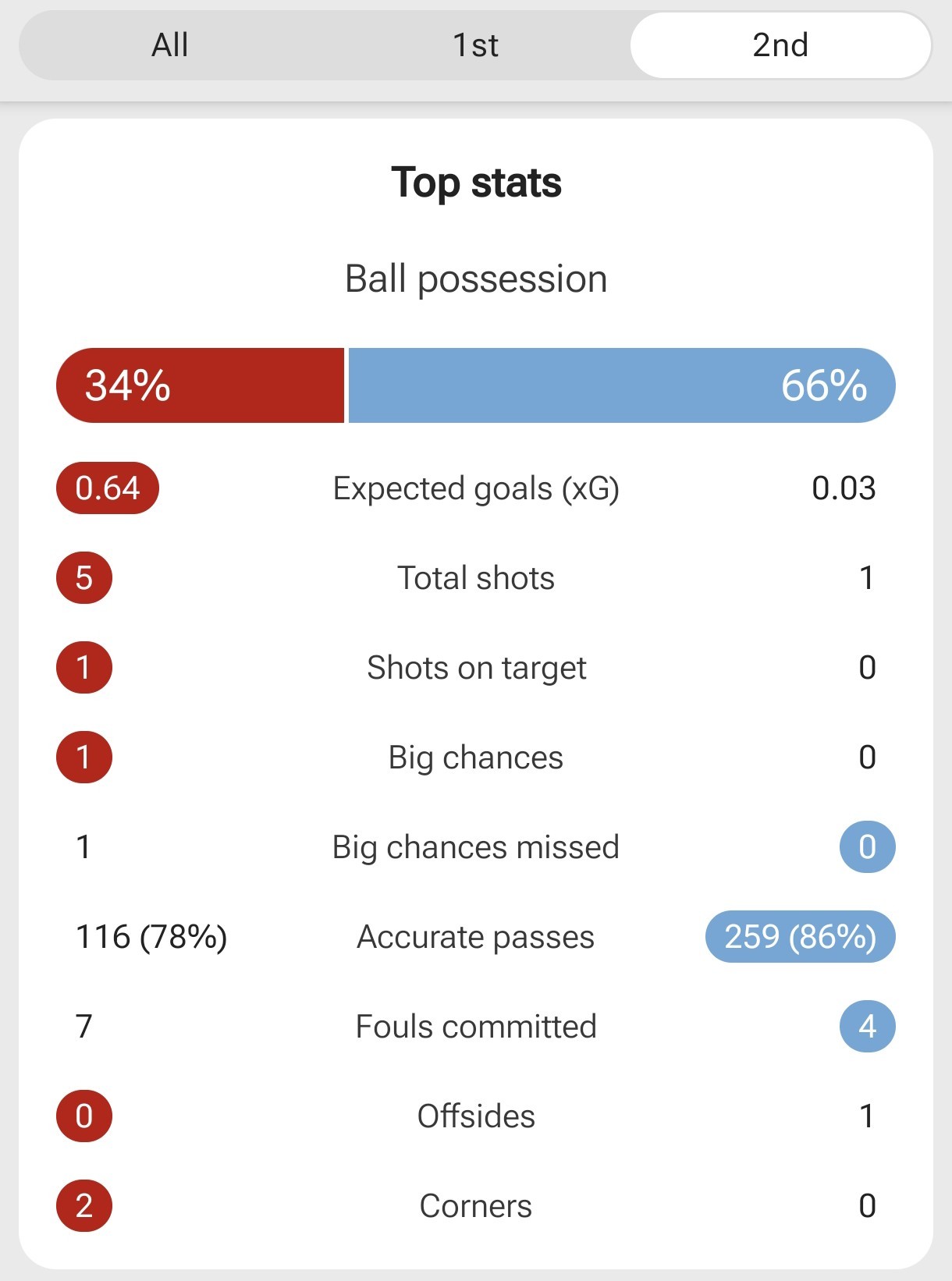The width and height of the screenshot is (952, 1281).
Task: Open the Total shots stat row
Action: (x=476, y=578)
